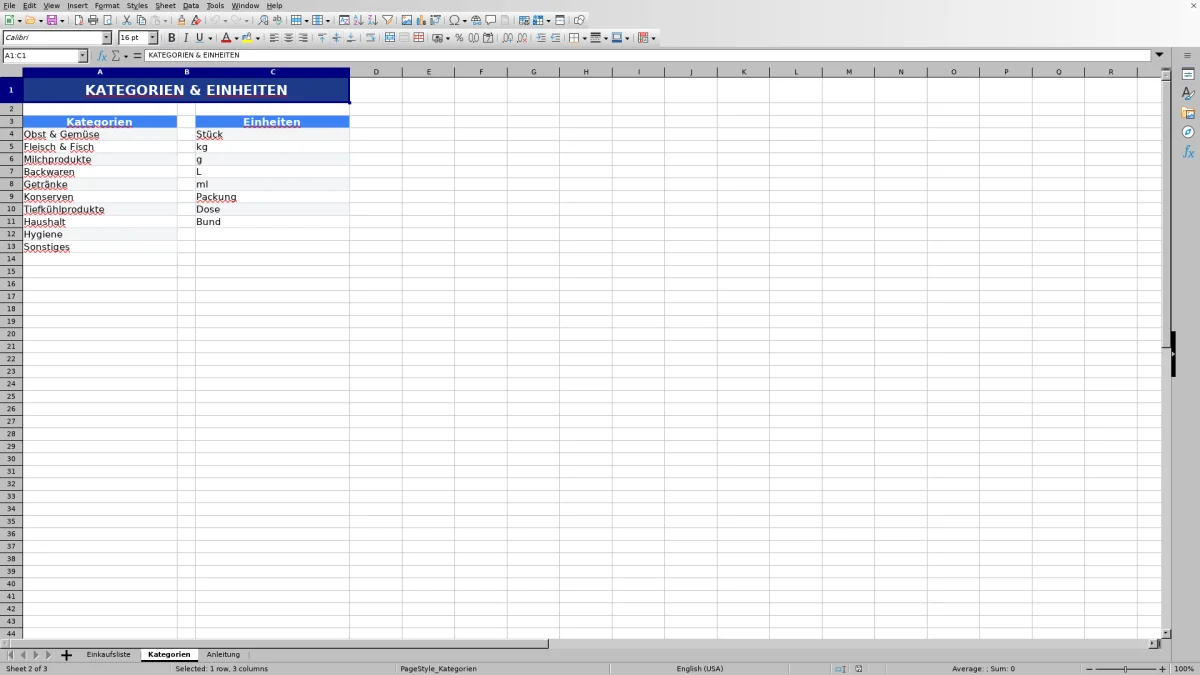Open the border style dropdown arrow
This screenshot has height=675, width=1200.
(x=605, y=38)
